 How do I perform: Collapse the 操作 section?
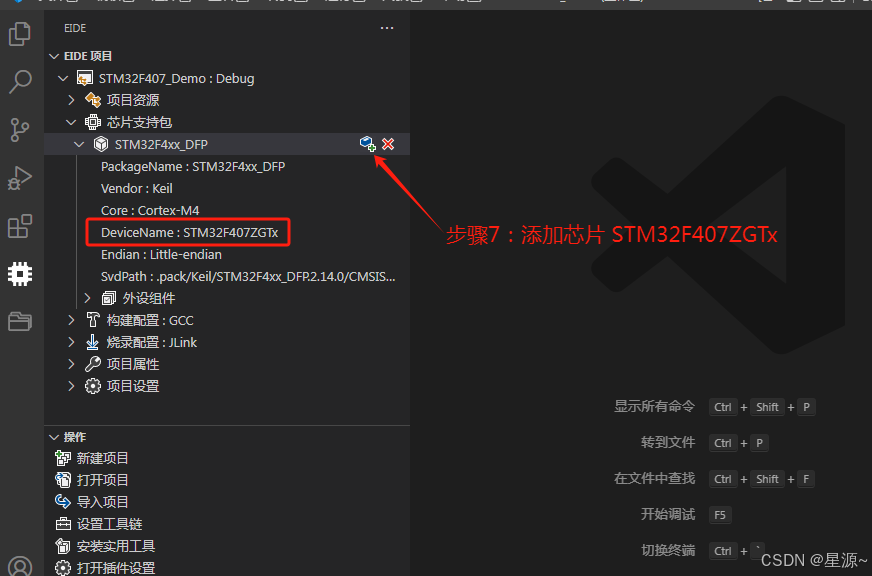pos(54,438)
